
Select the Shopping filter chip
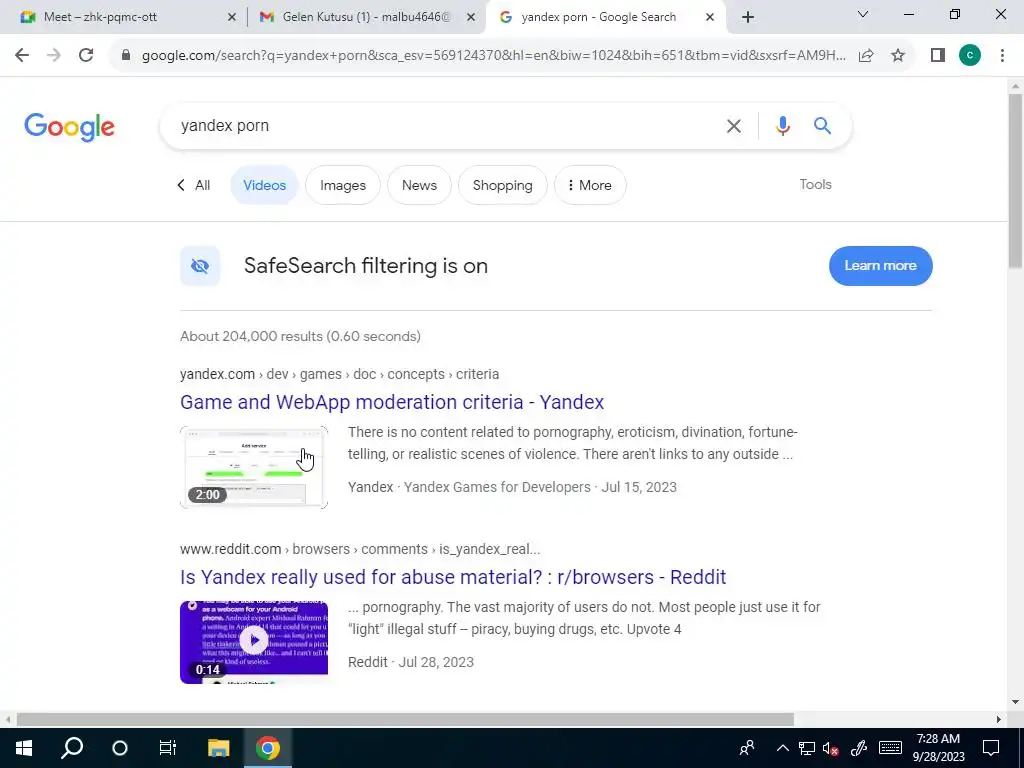503,185
